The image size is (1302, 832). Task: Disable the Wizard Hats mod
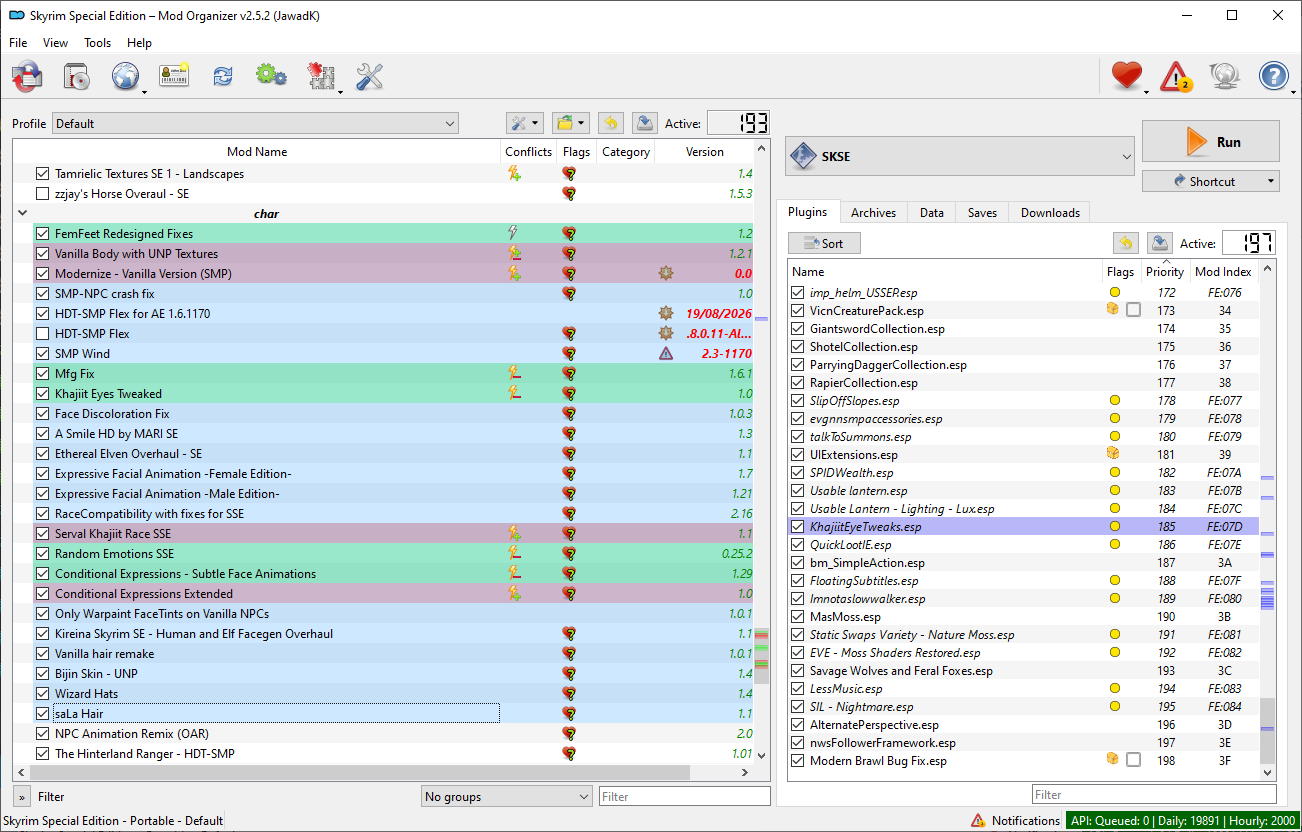42,693
